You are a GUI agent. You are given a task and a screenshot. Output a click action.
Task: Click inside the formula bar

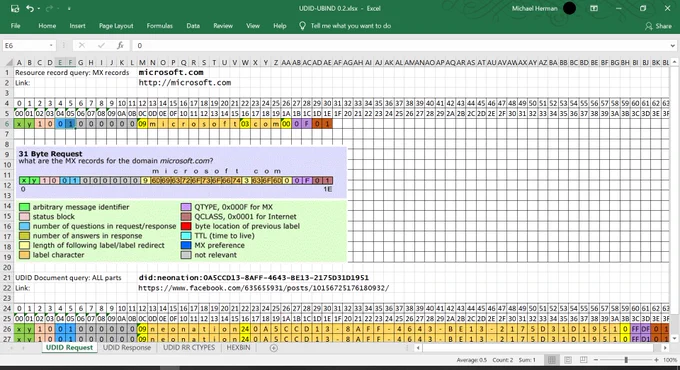click(x=399, y=46)
